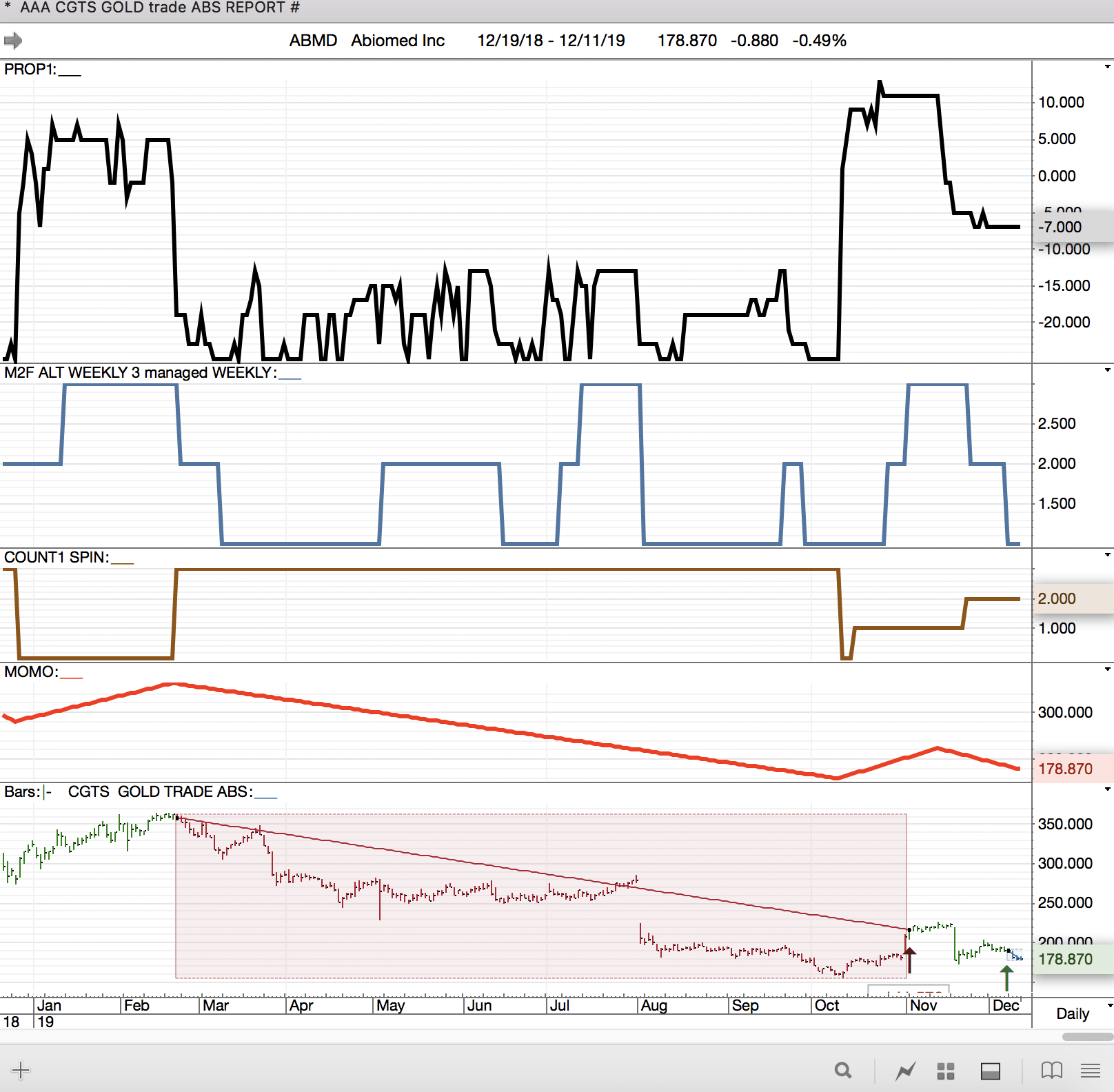
Task: Open the horizontal lines list icon
Action: click(x=1091, y=1071)
